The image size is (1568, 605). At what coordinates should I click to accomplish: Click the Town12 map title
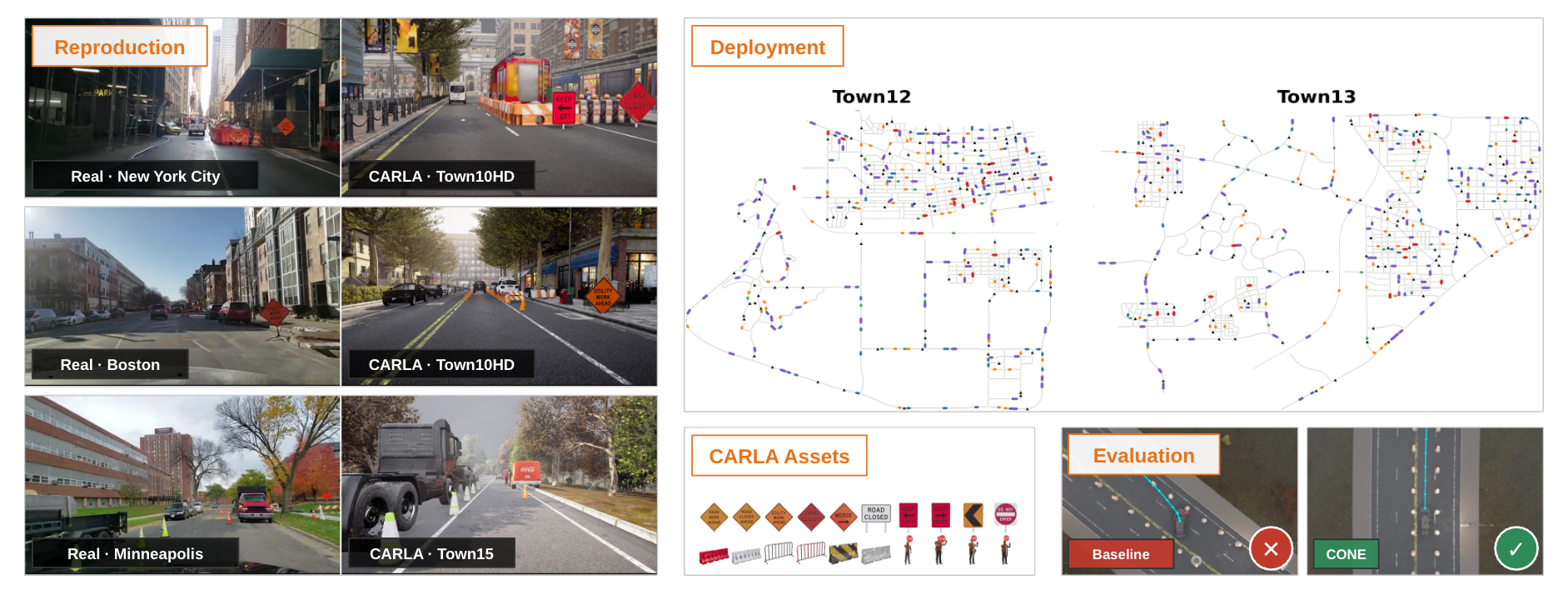pyautogui.click(x=872, y=97)
